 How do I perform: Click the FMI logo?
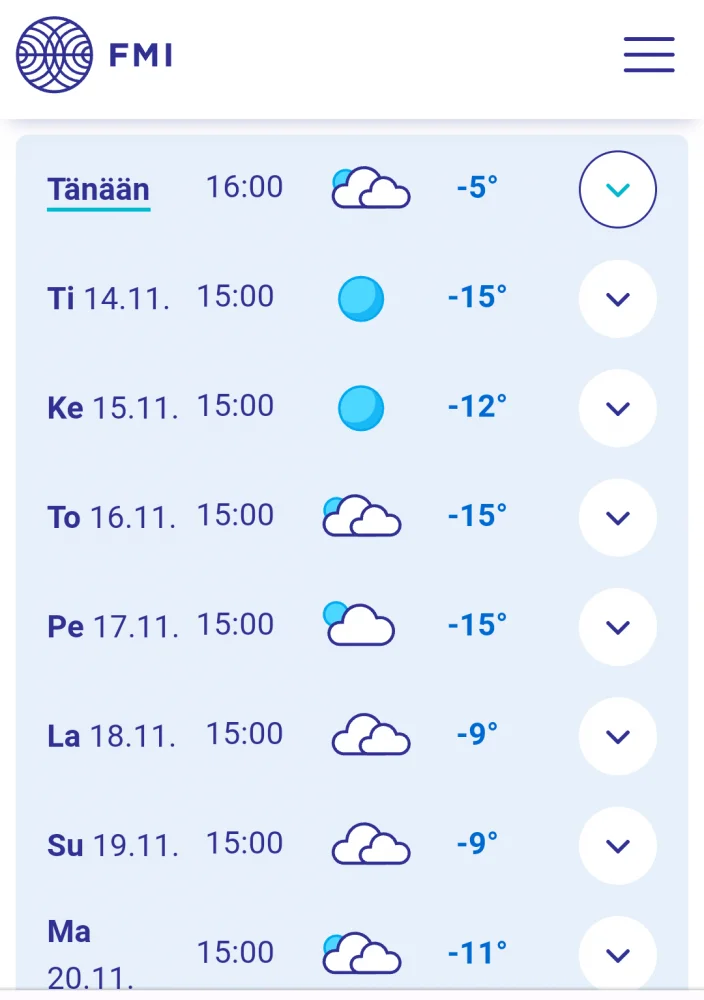click(95, 54)
